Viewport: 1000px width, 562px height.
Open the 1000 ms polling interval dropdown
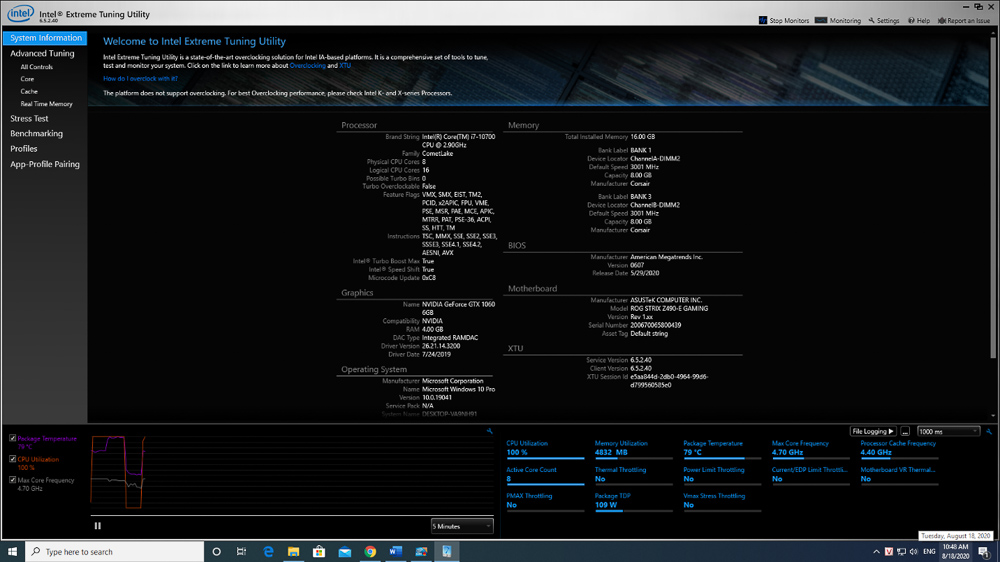click(x=948, y=432)
